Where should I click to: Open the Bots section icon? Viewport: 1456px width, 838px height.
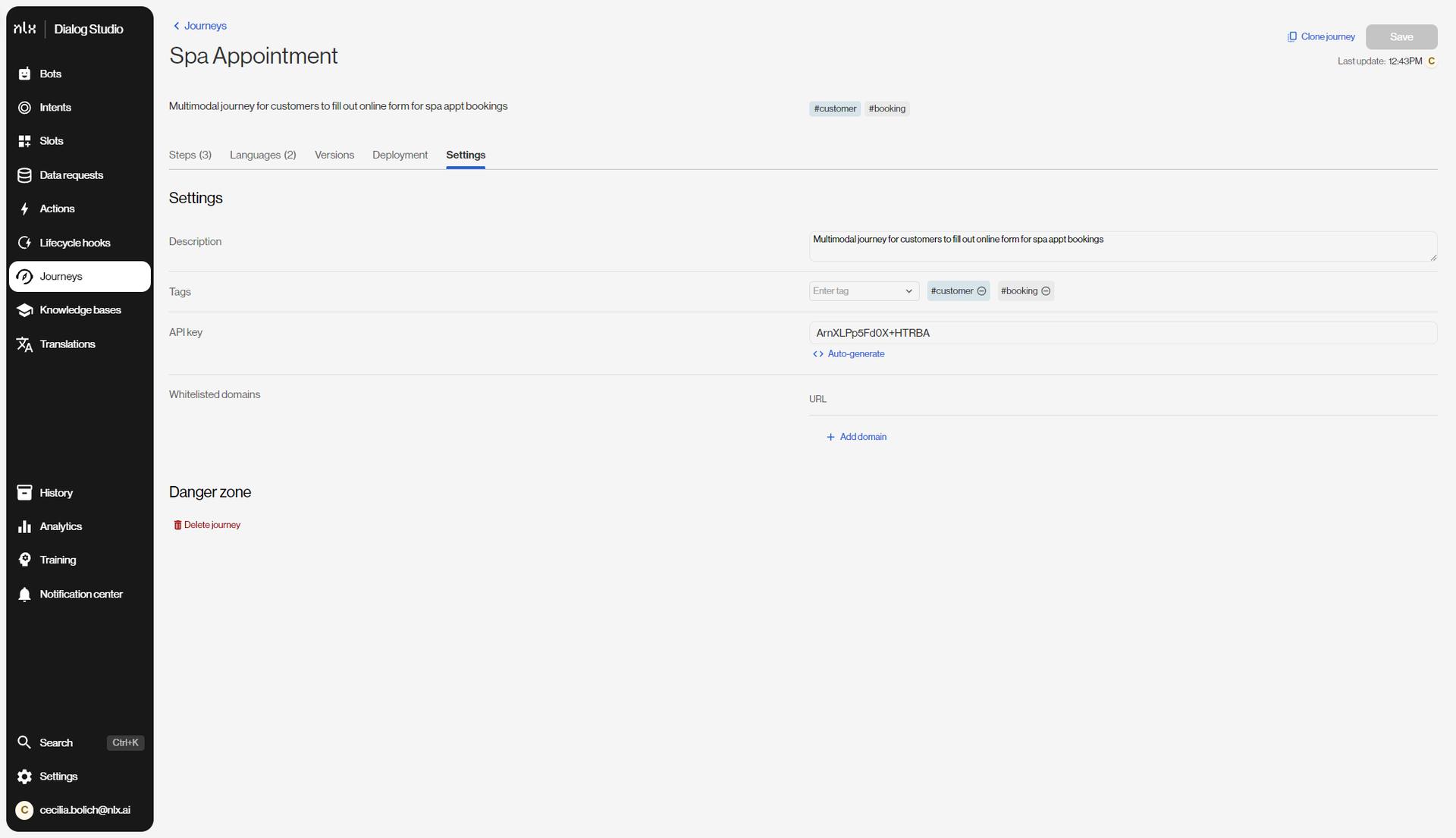(x=24, y=74)
